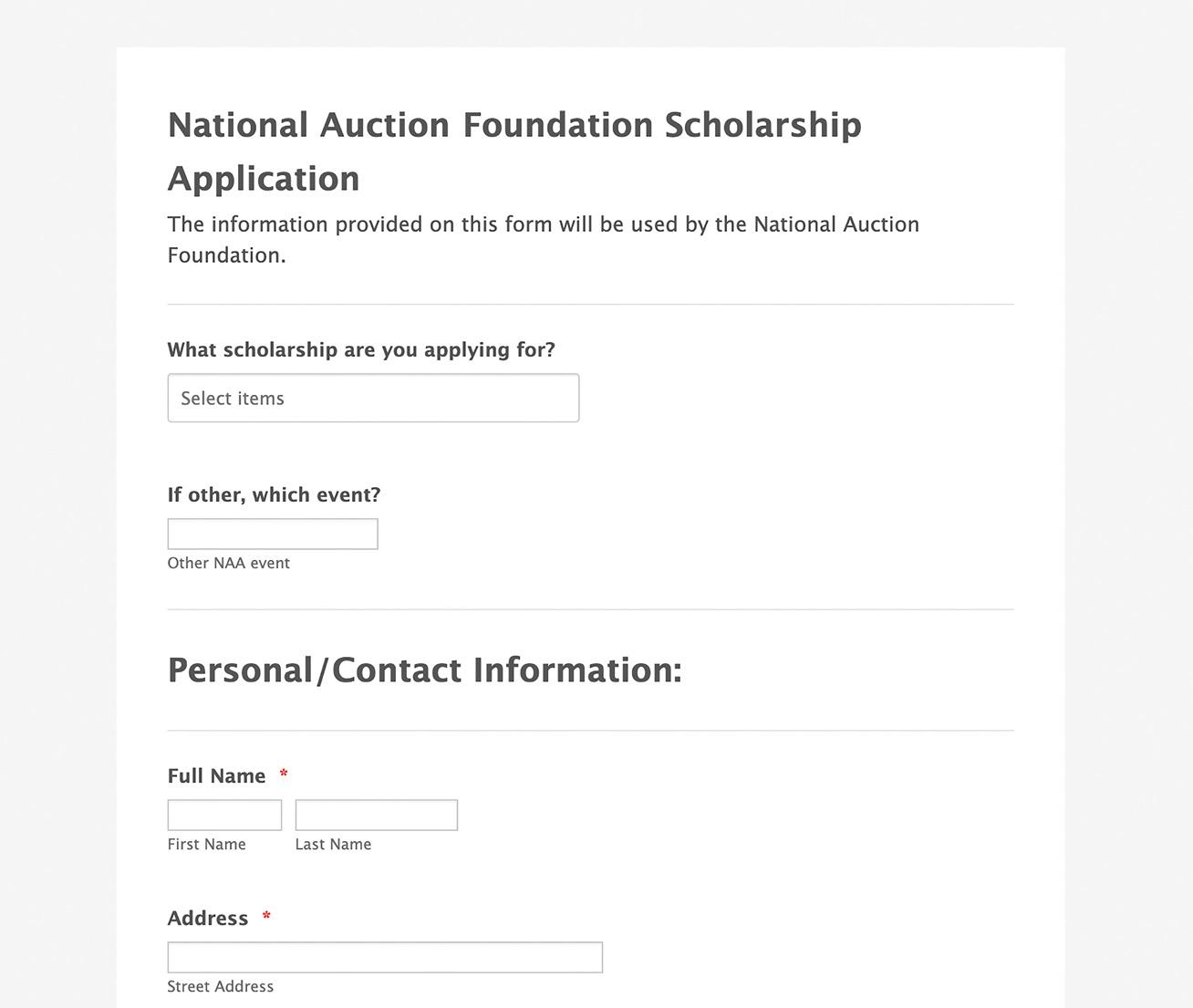Open the scholarship 'Select items' dropdown

373,398
